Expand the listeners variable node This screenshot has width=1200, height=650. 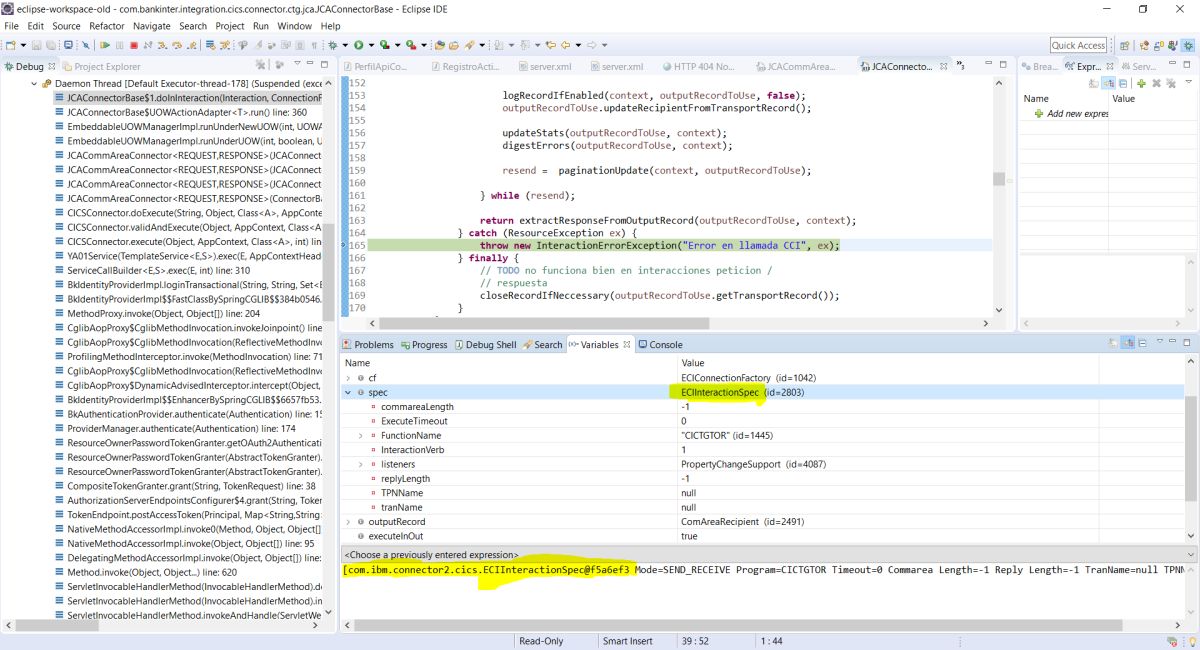coord(361,464)
